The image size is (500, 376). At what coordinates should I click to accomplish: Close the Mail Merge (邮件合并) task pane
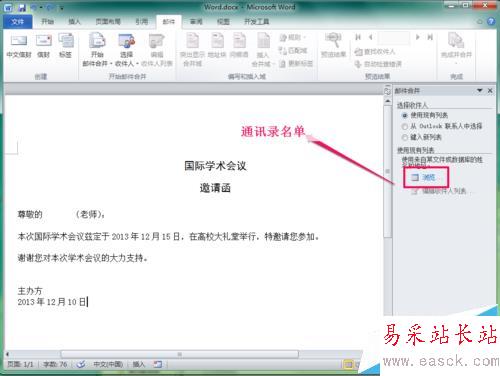click(490, 90)
